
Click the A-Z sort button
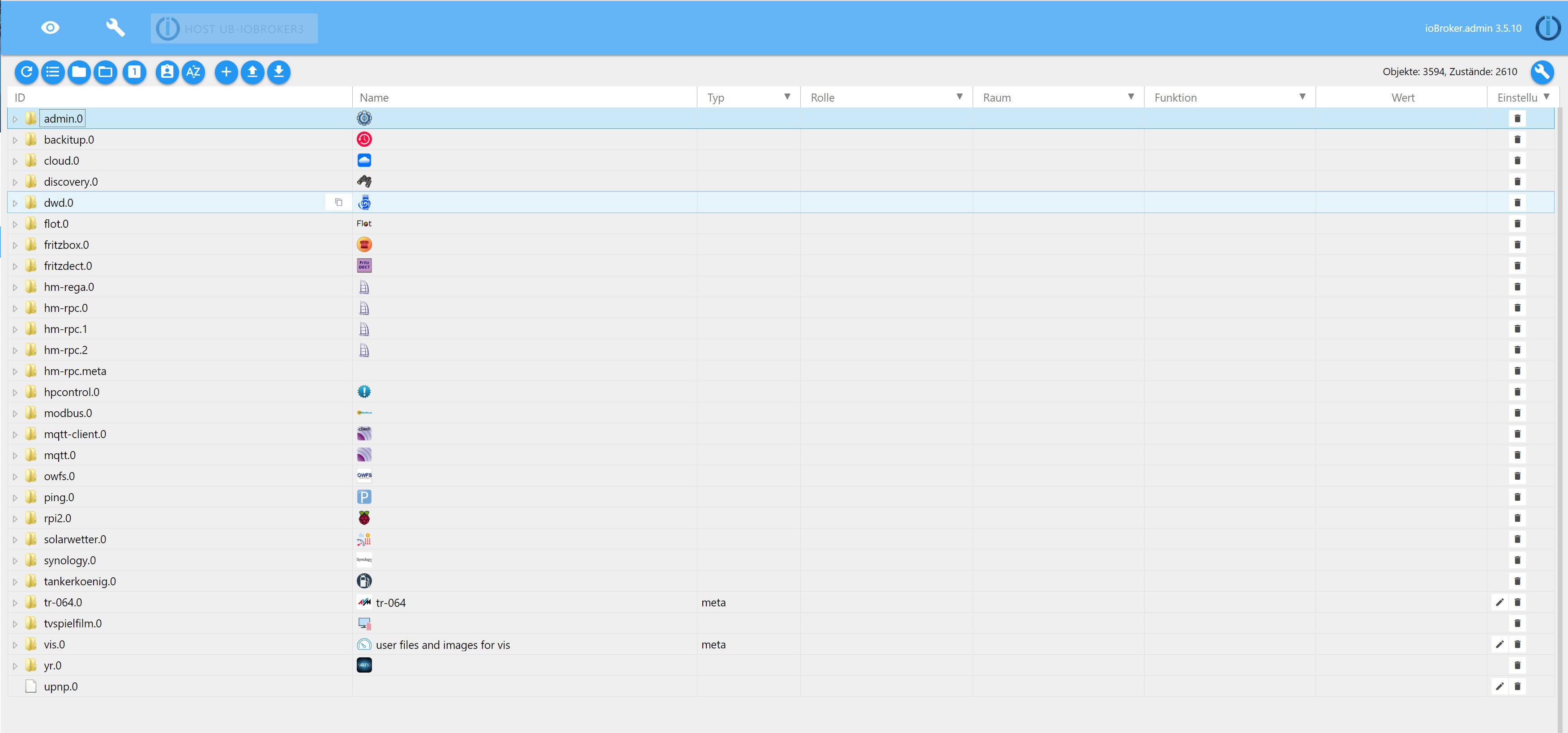pyautogui.click(x=193, y=72)
